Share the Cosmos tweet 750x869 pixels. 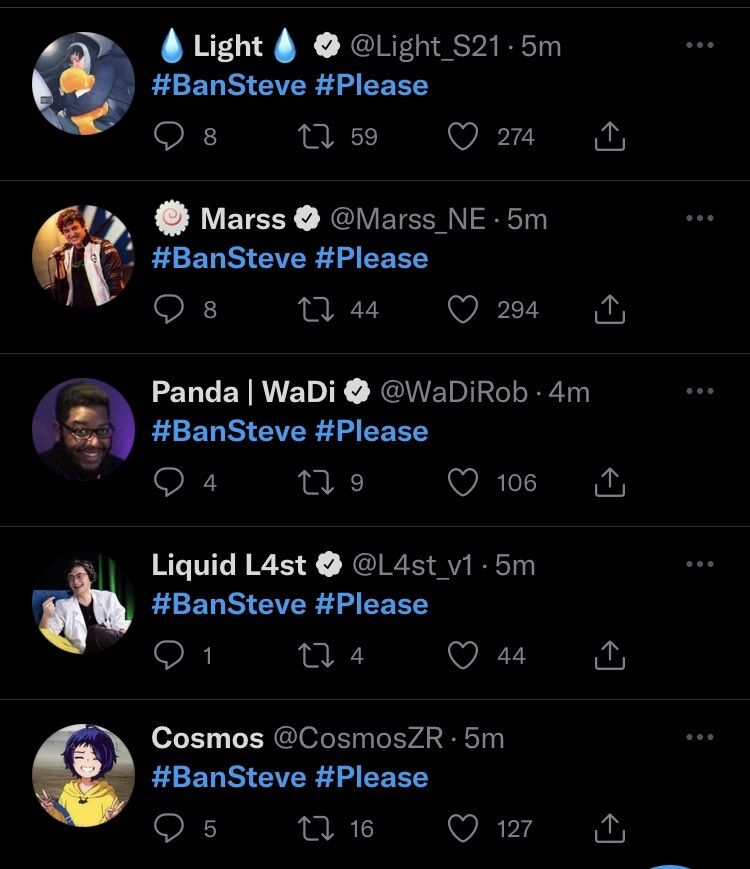coord(609,829)
